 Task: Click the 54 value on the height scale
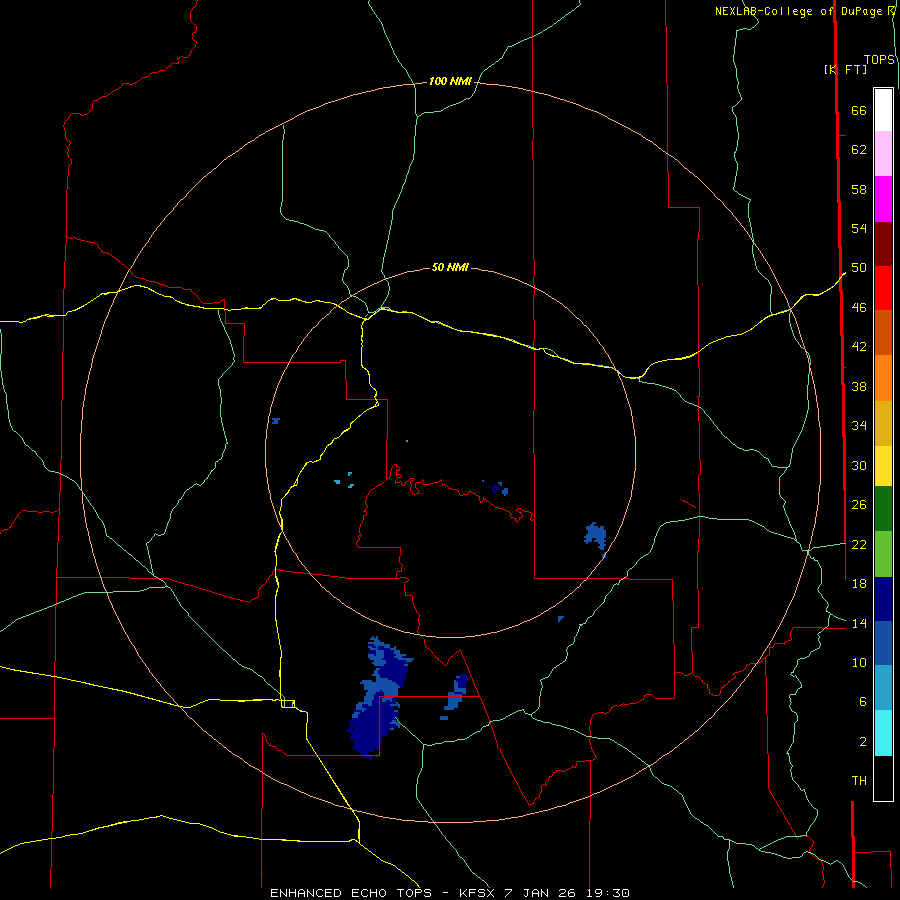859,228
